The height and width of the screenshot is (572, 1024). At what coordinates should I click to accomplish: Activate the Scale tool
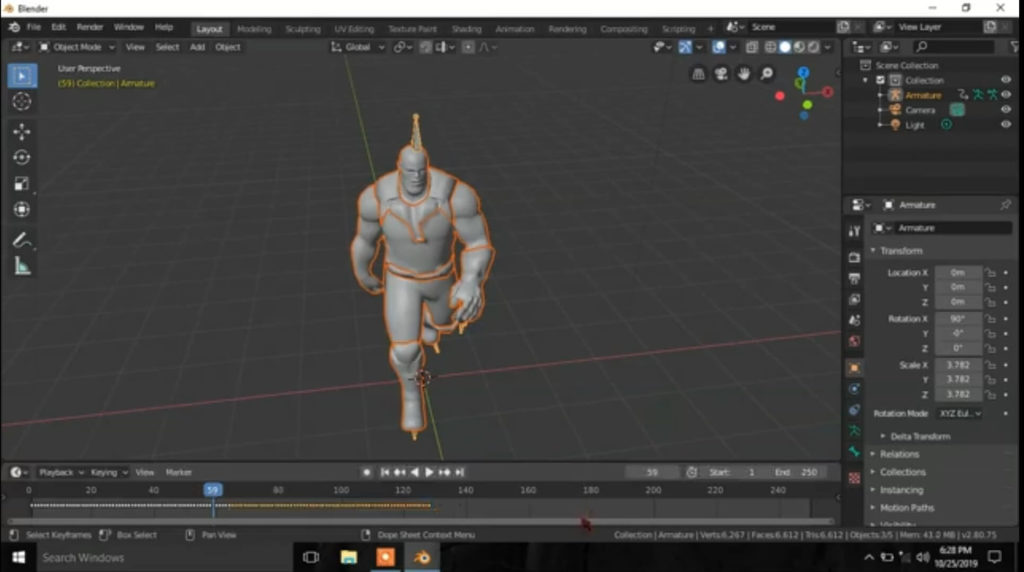coord(22,183)
